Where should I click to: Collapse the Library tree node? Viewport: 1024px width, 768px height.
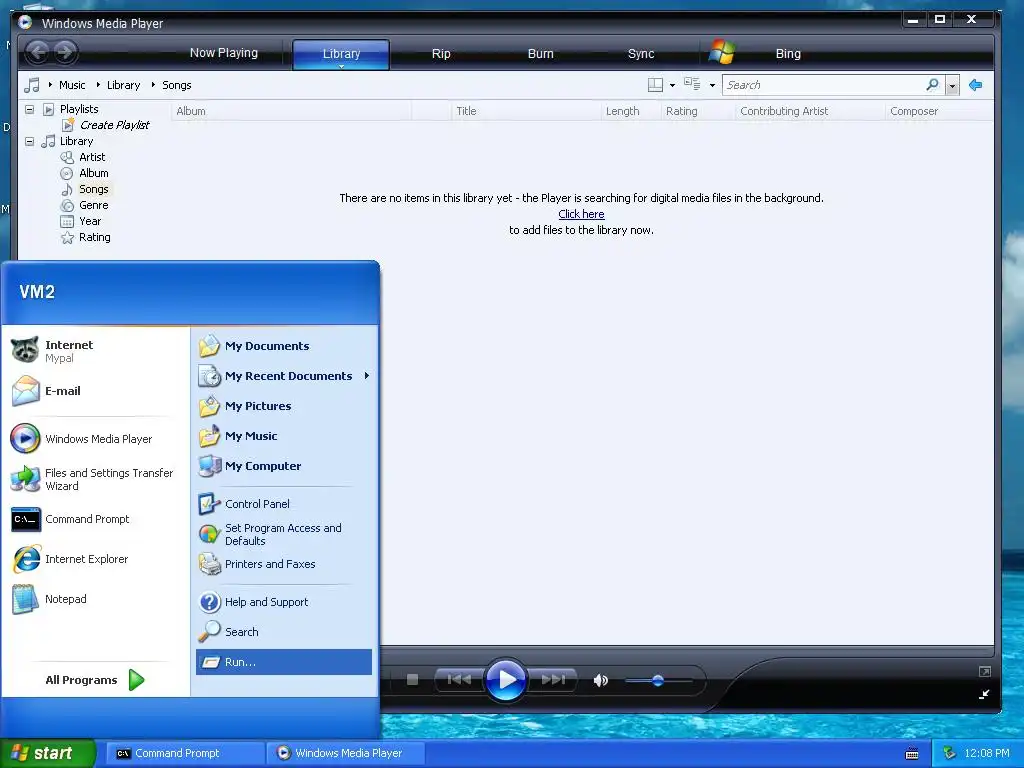coord(29,141)
